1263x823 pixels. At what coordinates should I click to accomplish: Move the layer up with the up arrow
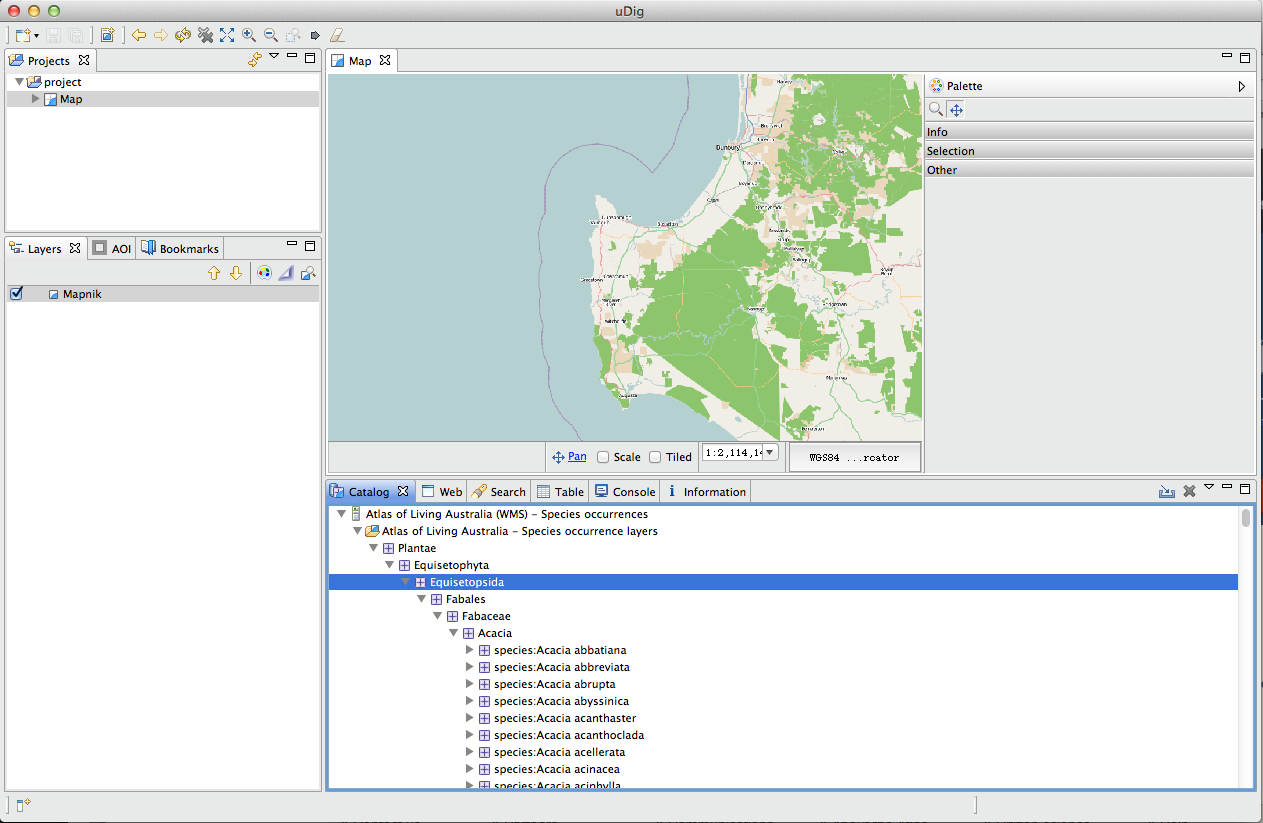coord(214,273)
